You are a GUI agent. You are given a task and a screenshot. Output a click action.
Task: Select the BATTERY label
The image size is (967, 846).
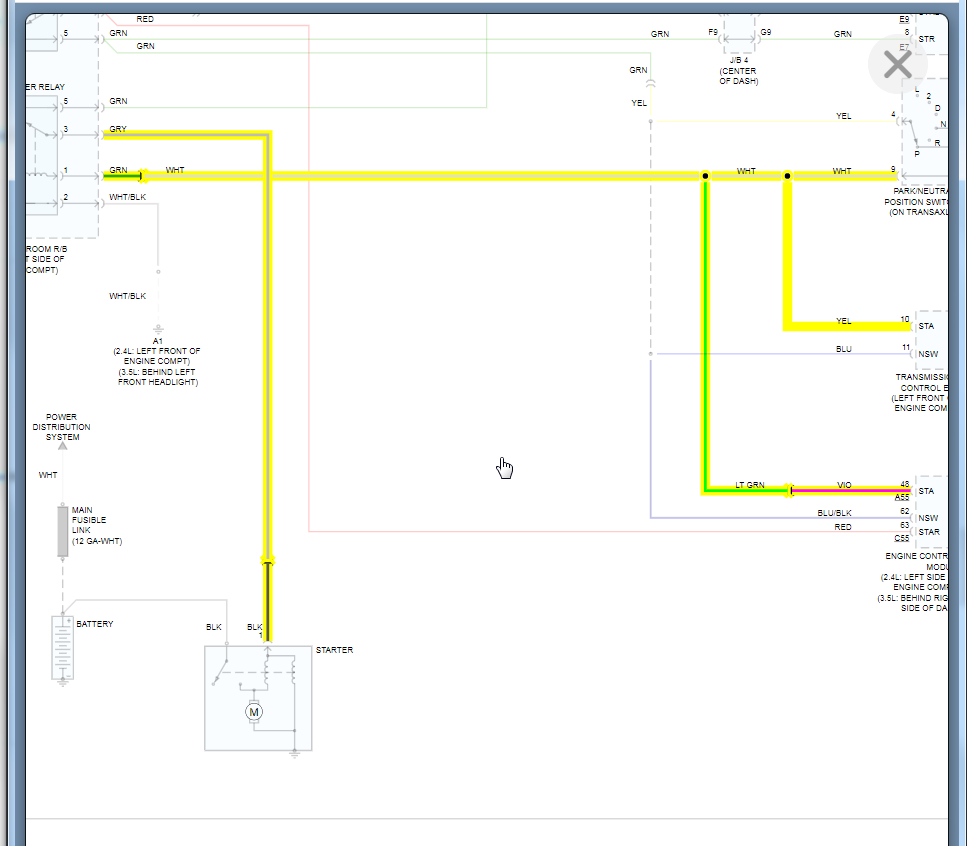click(95, 624)
